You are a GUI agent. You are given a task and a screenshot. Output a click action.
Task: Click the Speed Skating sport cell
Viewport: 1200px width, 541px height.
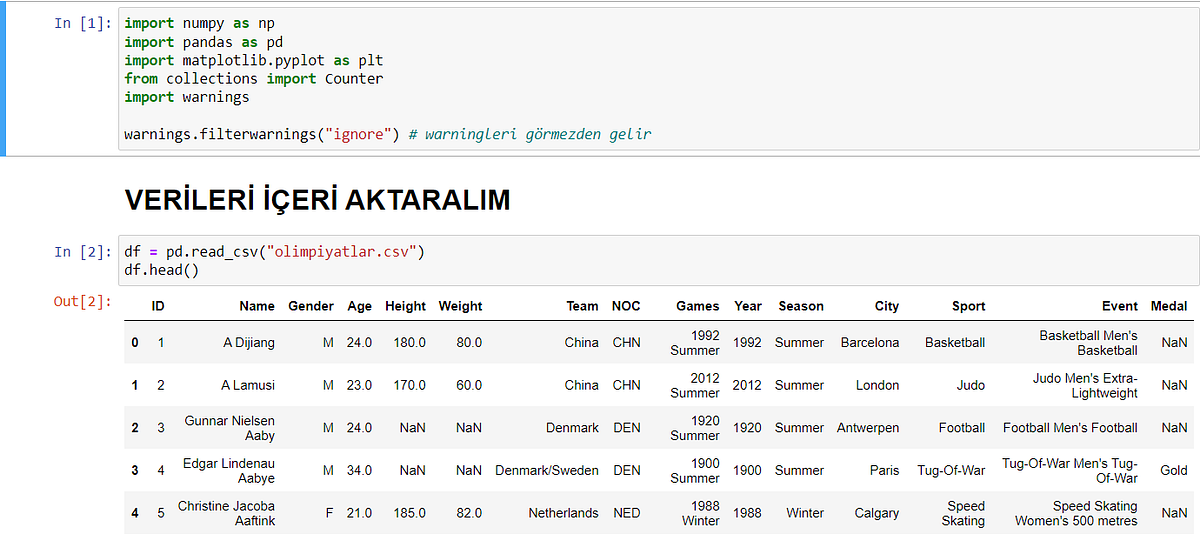[964, 513]
